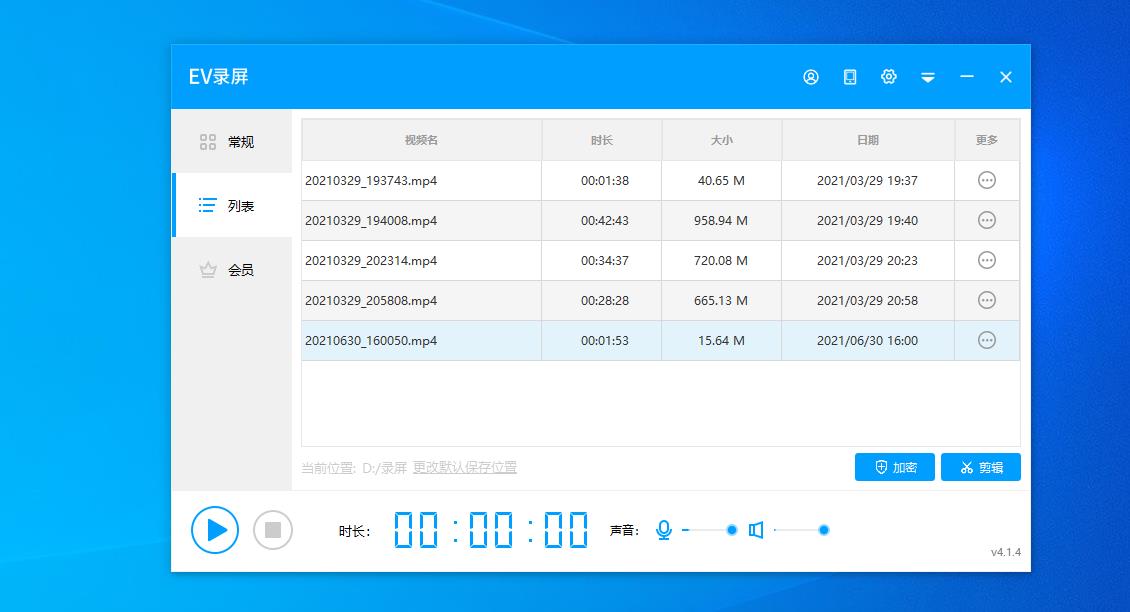Screen dimensions: 1130x612
Task: Open more options for 20210329_193743.mp4
Action: (x=987, y=181)
